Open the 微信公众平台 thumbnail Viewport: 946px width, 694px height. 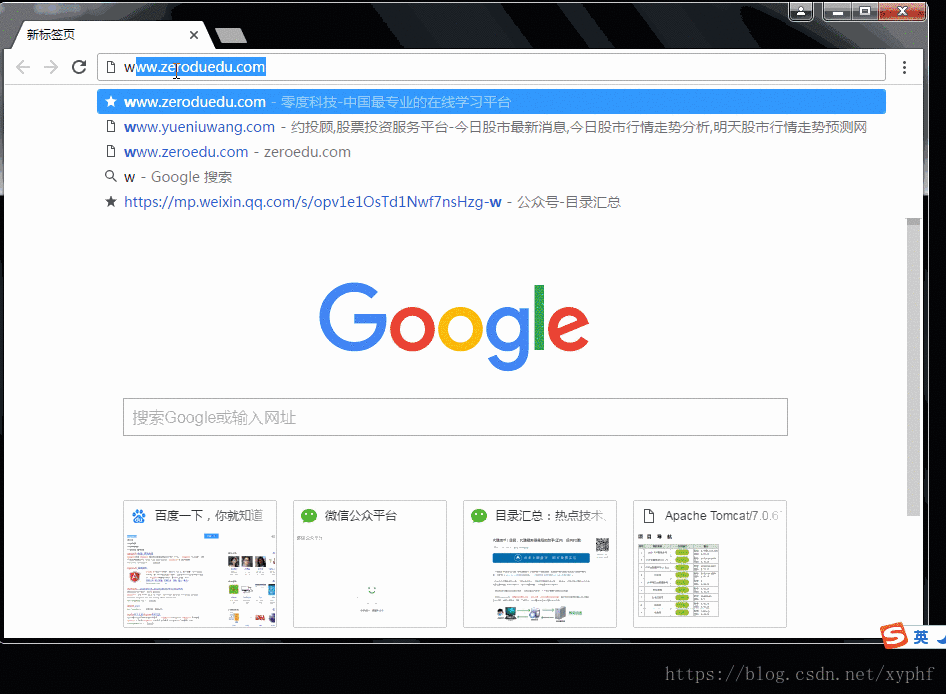point(370,564)
